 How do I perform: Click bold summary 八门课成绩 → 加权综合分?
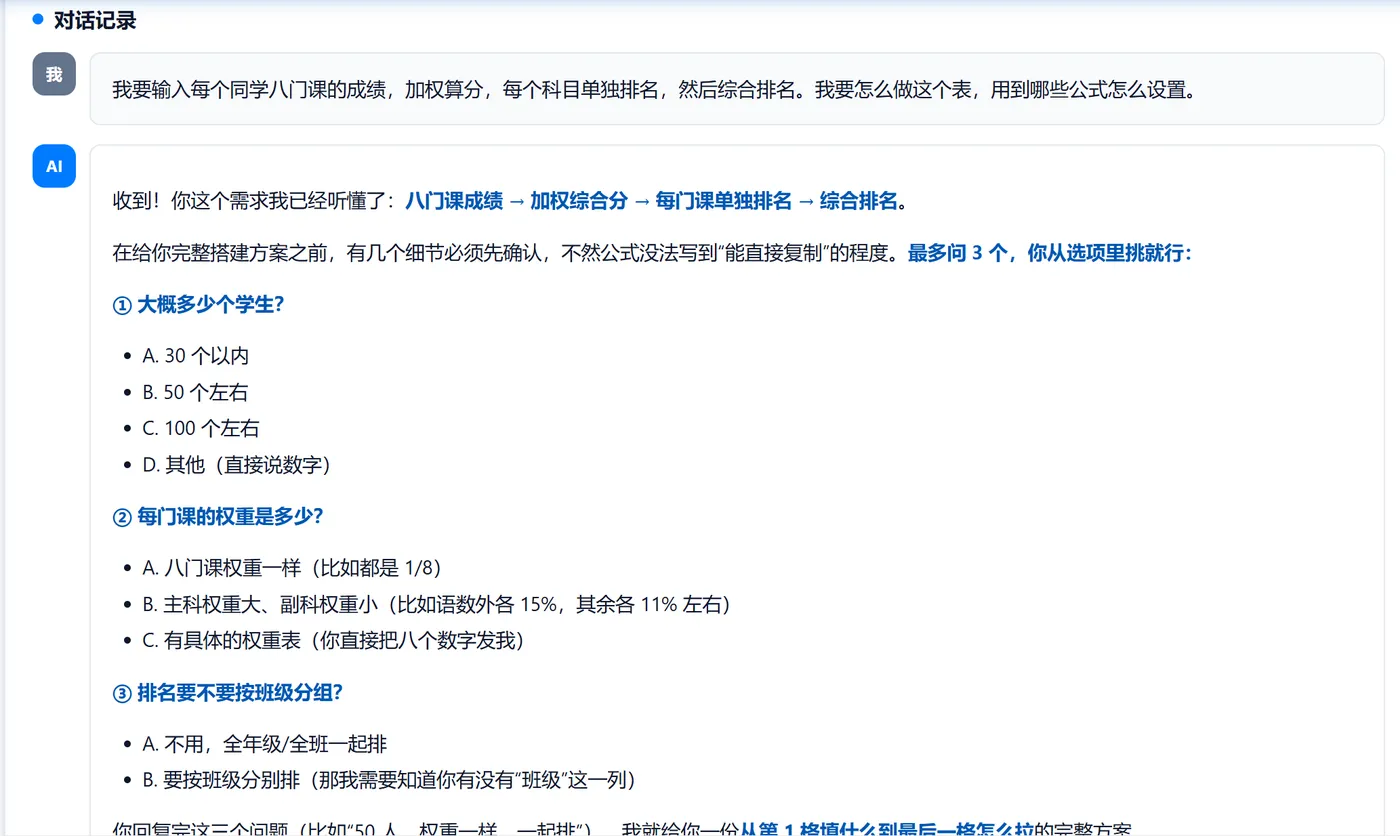(518, 201)
